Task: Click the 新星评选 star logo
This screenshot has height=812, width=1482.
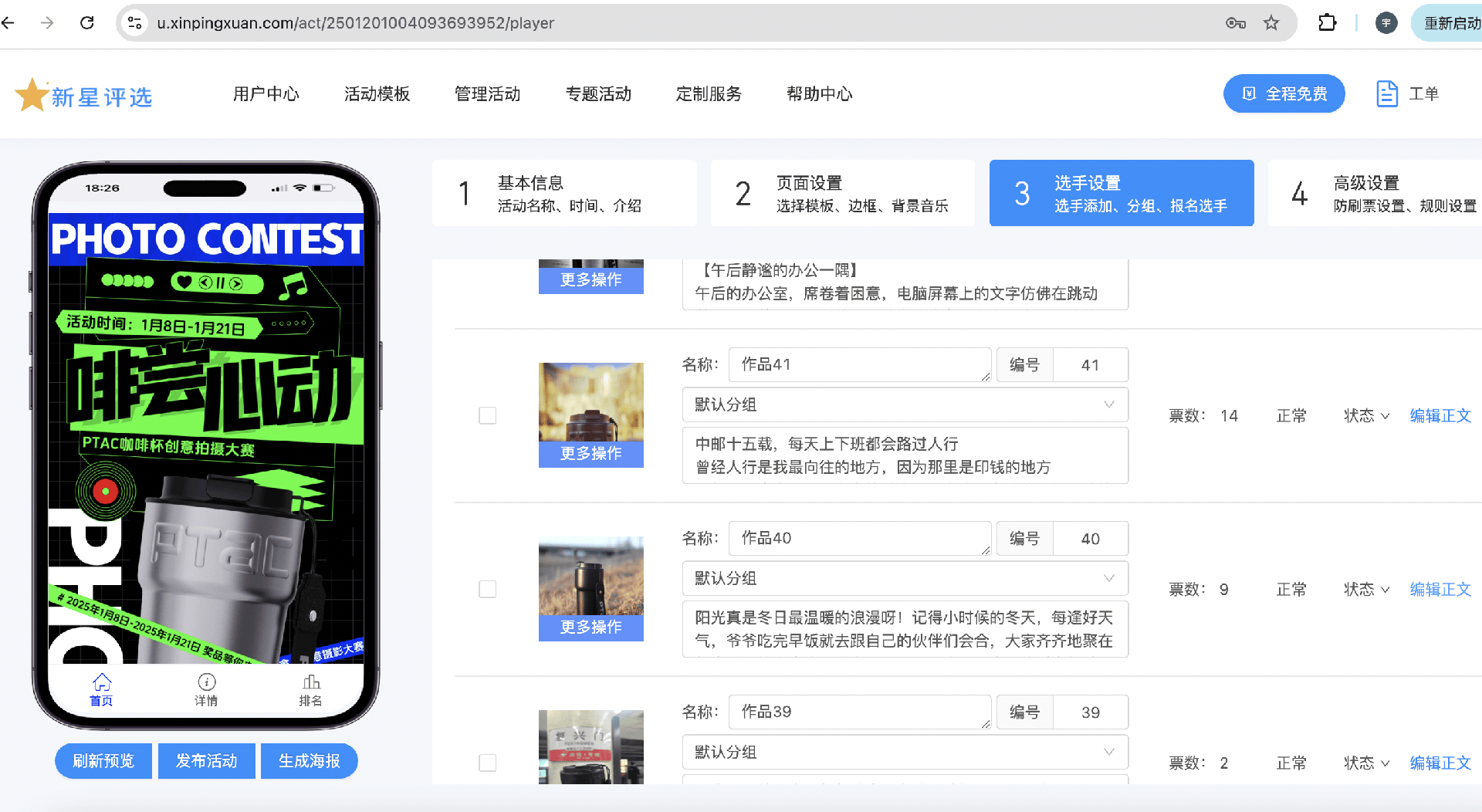Action: coord(84,95)
